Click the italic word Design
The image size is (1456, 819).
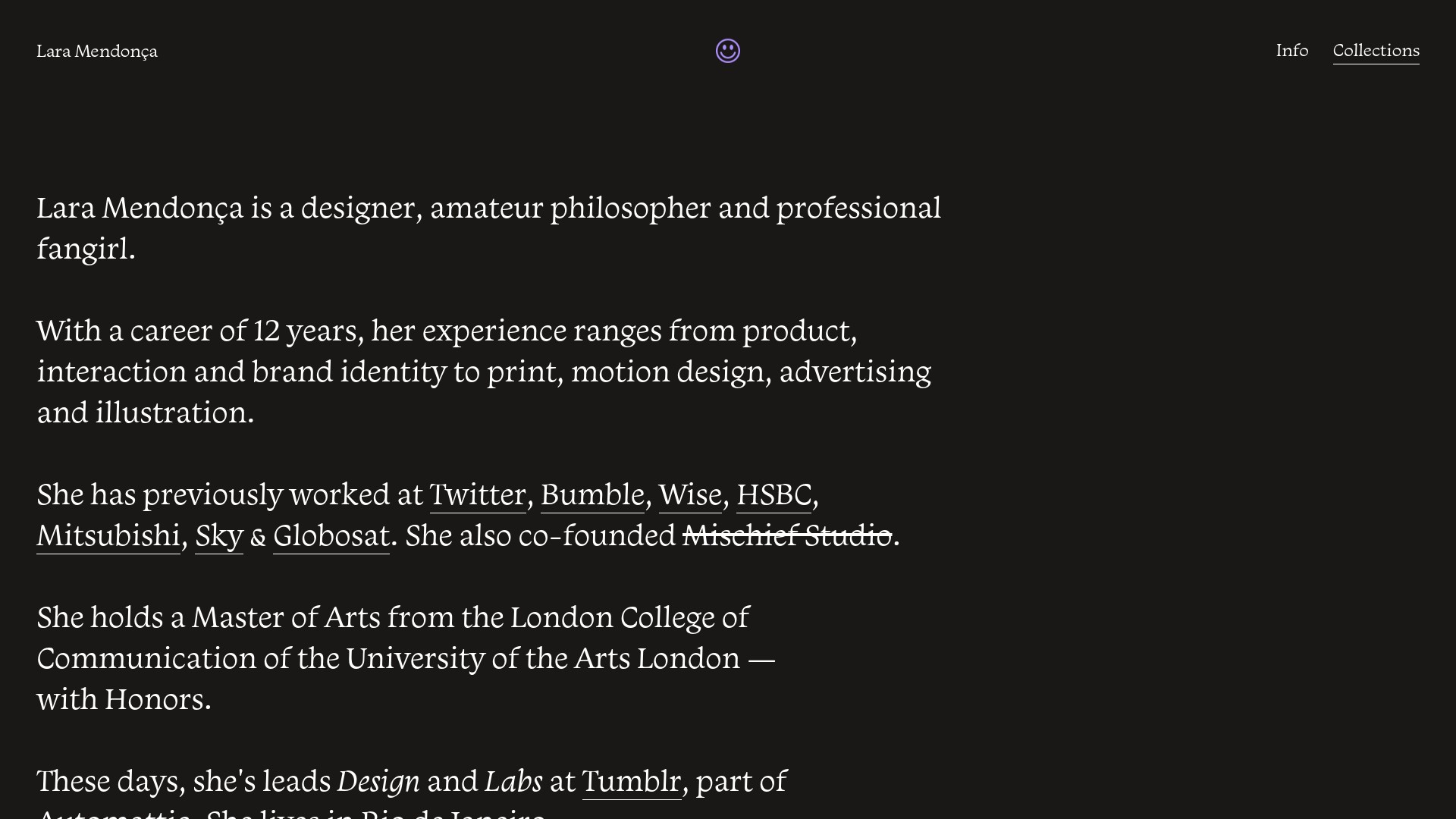378,782
